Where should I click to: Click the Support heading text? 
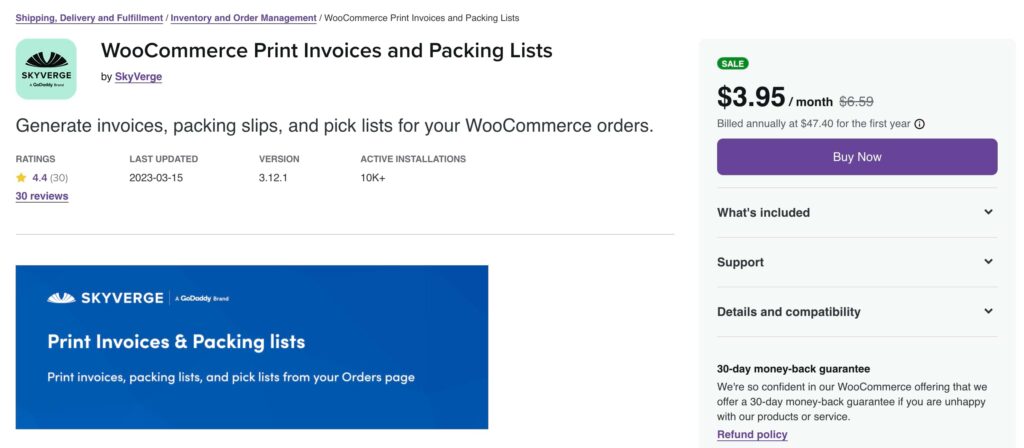741,262
